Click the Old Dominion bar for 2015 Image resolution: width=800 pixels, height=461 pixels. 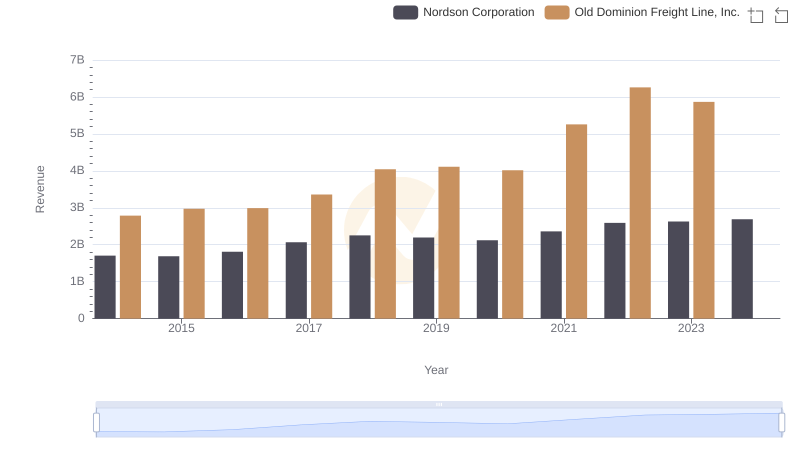pyautogui.click(x=194, y=264)
